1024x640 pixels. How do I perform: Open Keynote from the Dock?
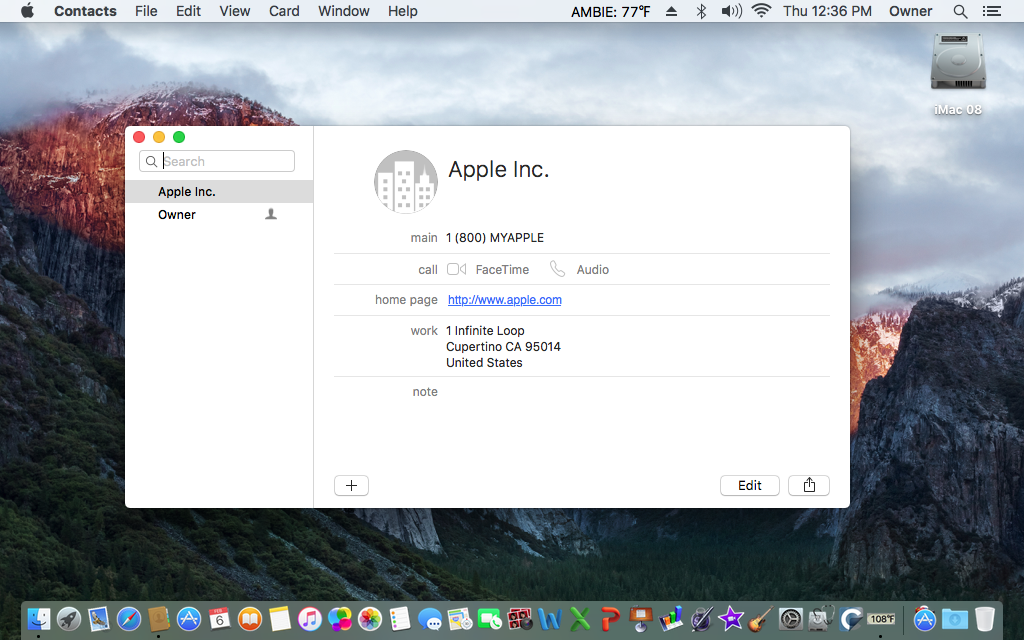click(641, 618)
